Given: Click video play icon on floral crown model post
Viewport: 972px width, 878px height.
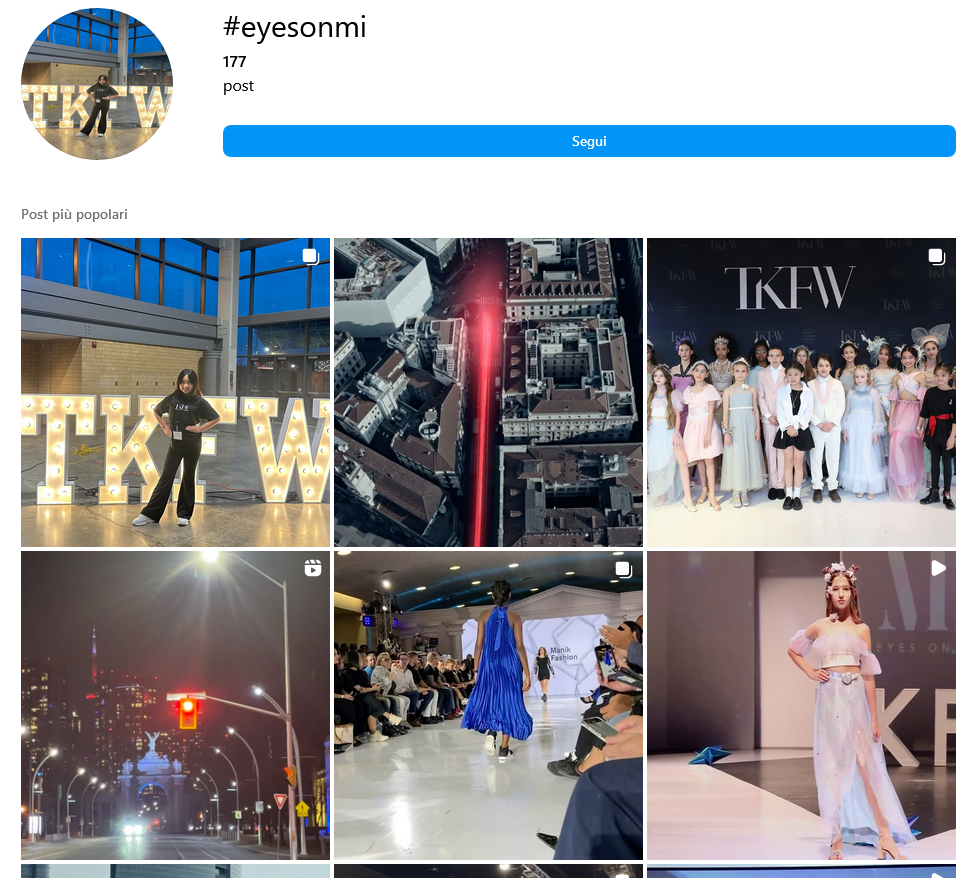Looking at the screenshot, I should click(x=938, y=568).
